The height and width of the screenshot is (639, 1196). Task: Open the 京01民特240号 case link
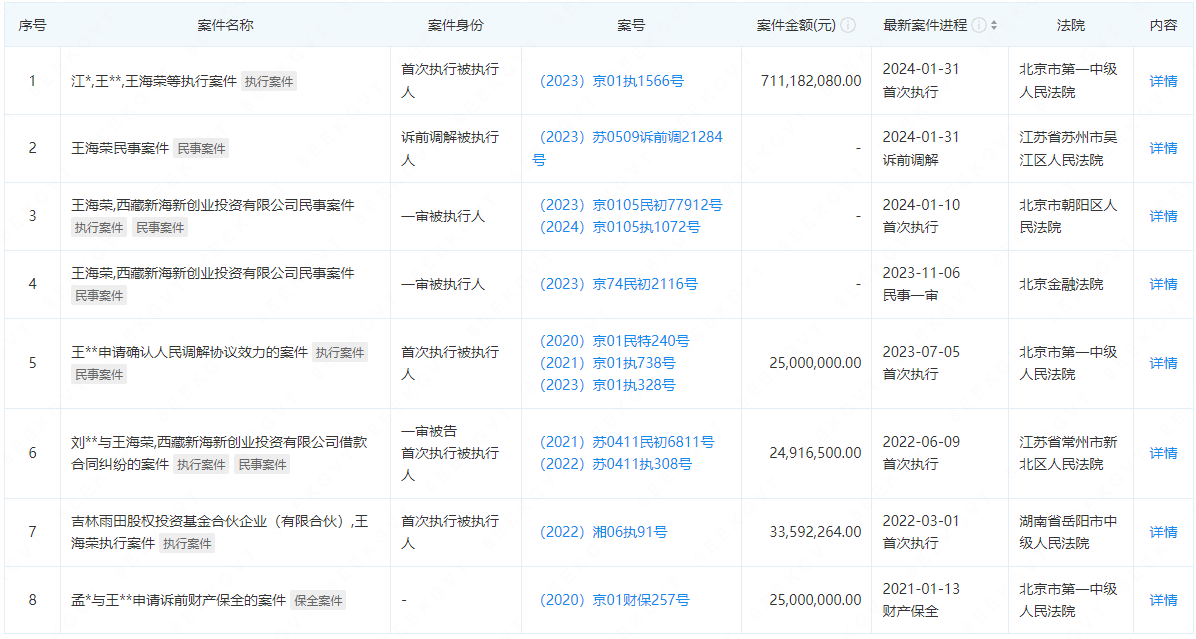(x=622, y=340)
